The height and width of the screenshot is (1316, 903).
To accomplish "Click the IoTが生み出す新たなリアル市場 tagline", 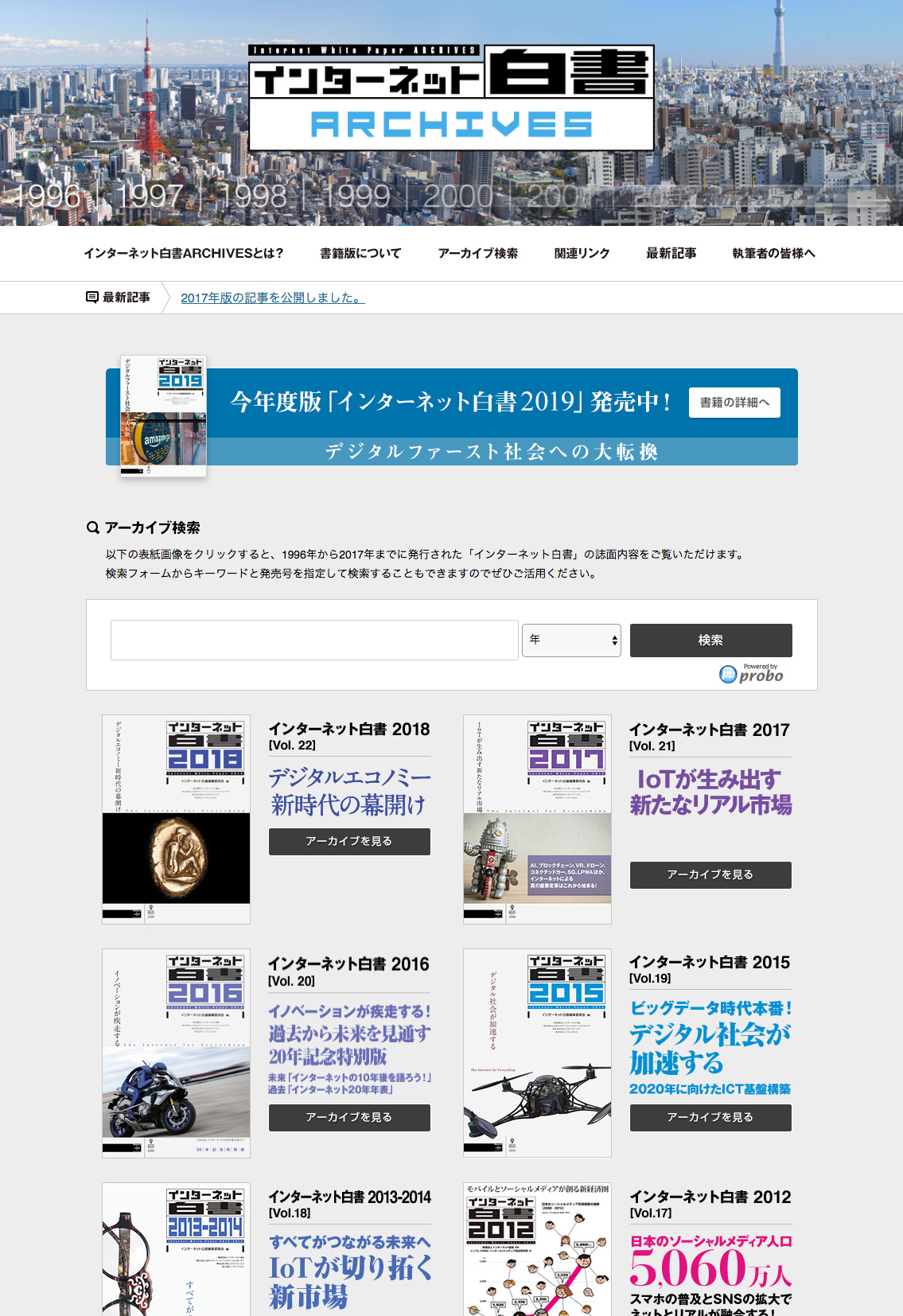I will 710,792.
